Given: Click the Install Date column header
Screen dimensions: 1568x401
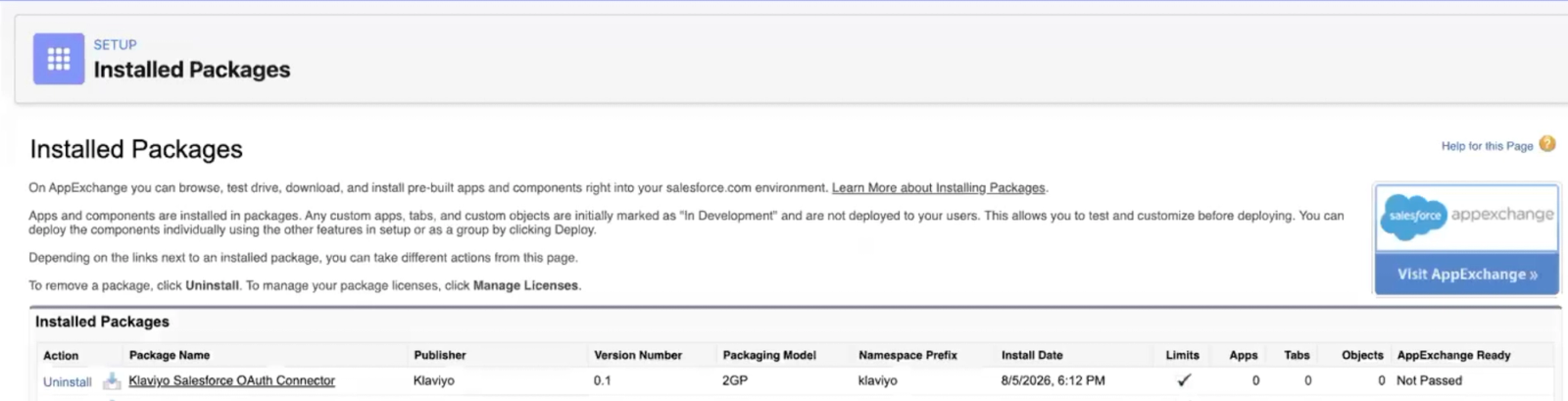Looking at the screenshot, I should [1032, 356].
